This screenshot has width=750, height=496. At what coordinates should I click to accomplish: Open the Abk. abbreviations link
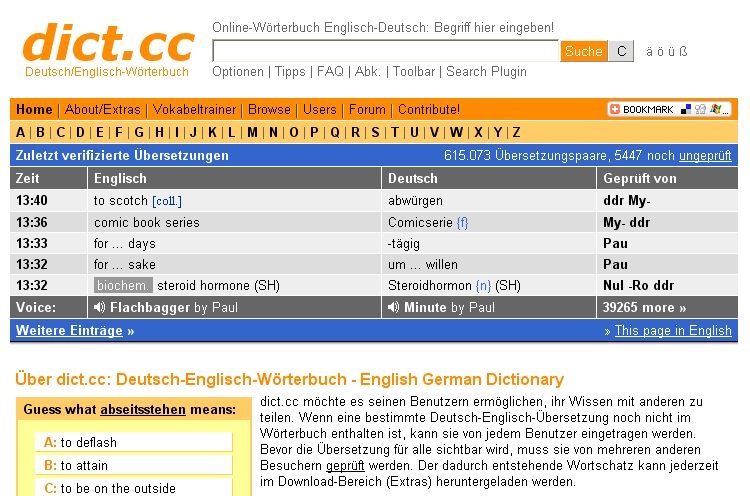(367, 72)
